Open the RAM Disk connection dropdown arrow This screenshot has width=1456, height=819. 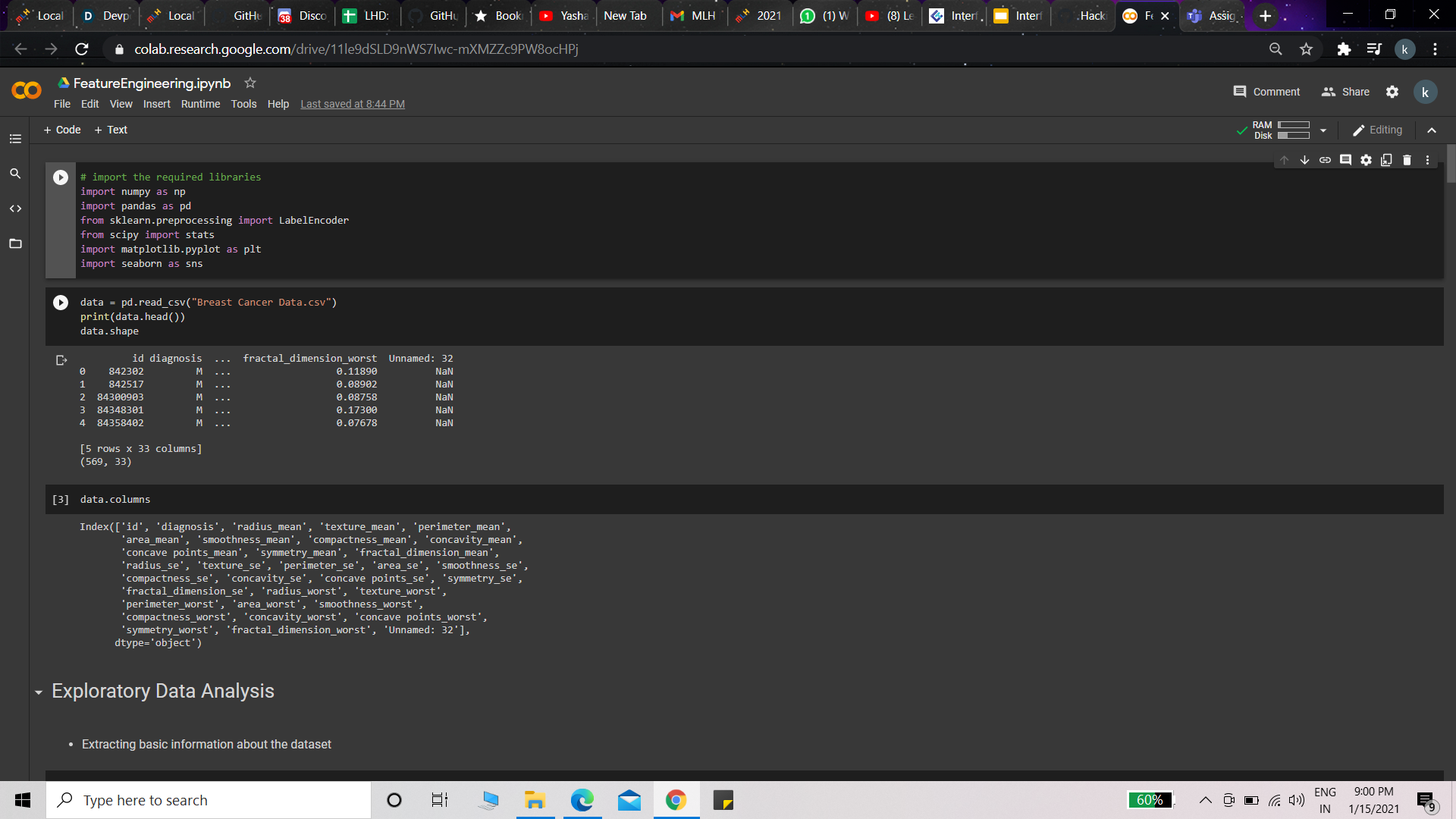tap(1323, 130)
